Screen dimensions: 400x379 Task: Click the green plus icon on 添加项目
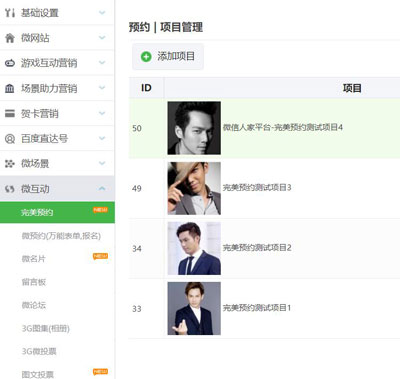[146, 57]
